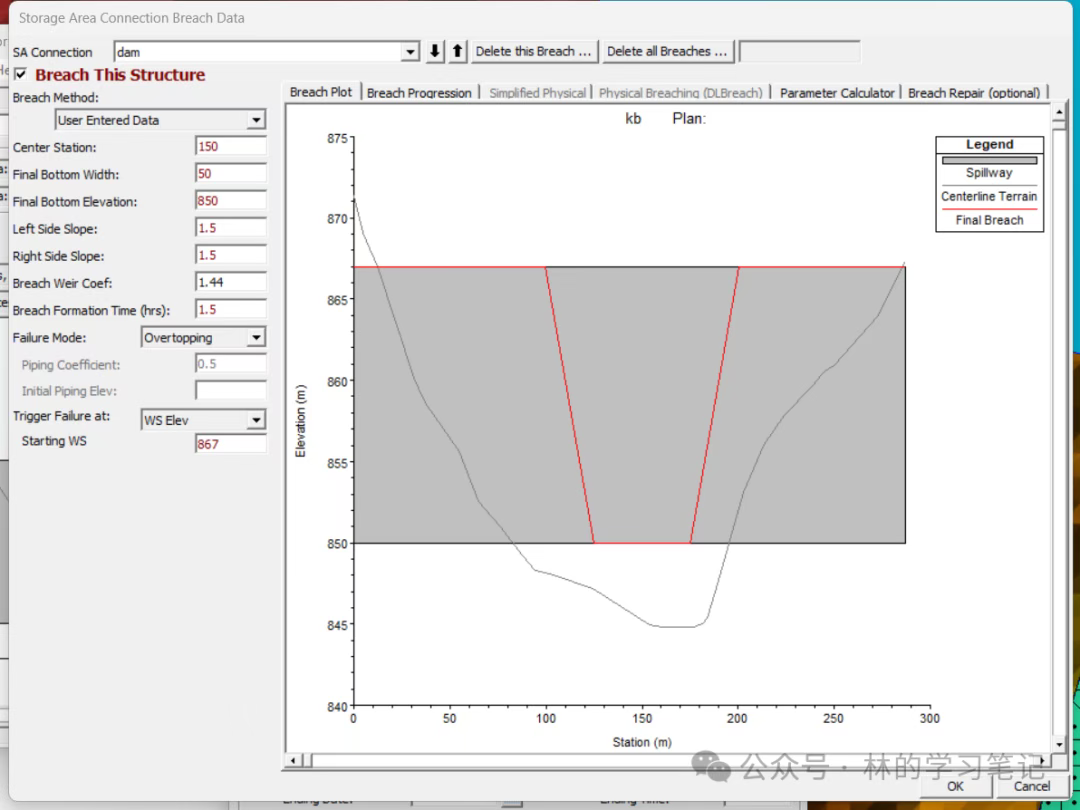This screenshot has width=1080, height=810.
Task: Click the horizontal scrollbar left arrow under plot
Action: tap(294, 761)
